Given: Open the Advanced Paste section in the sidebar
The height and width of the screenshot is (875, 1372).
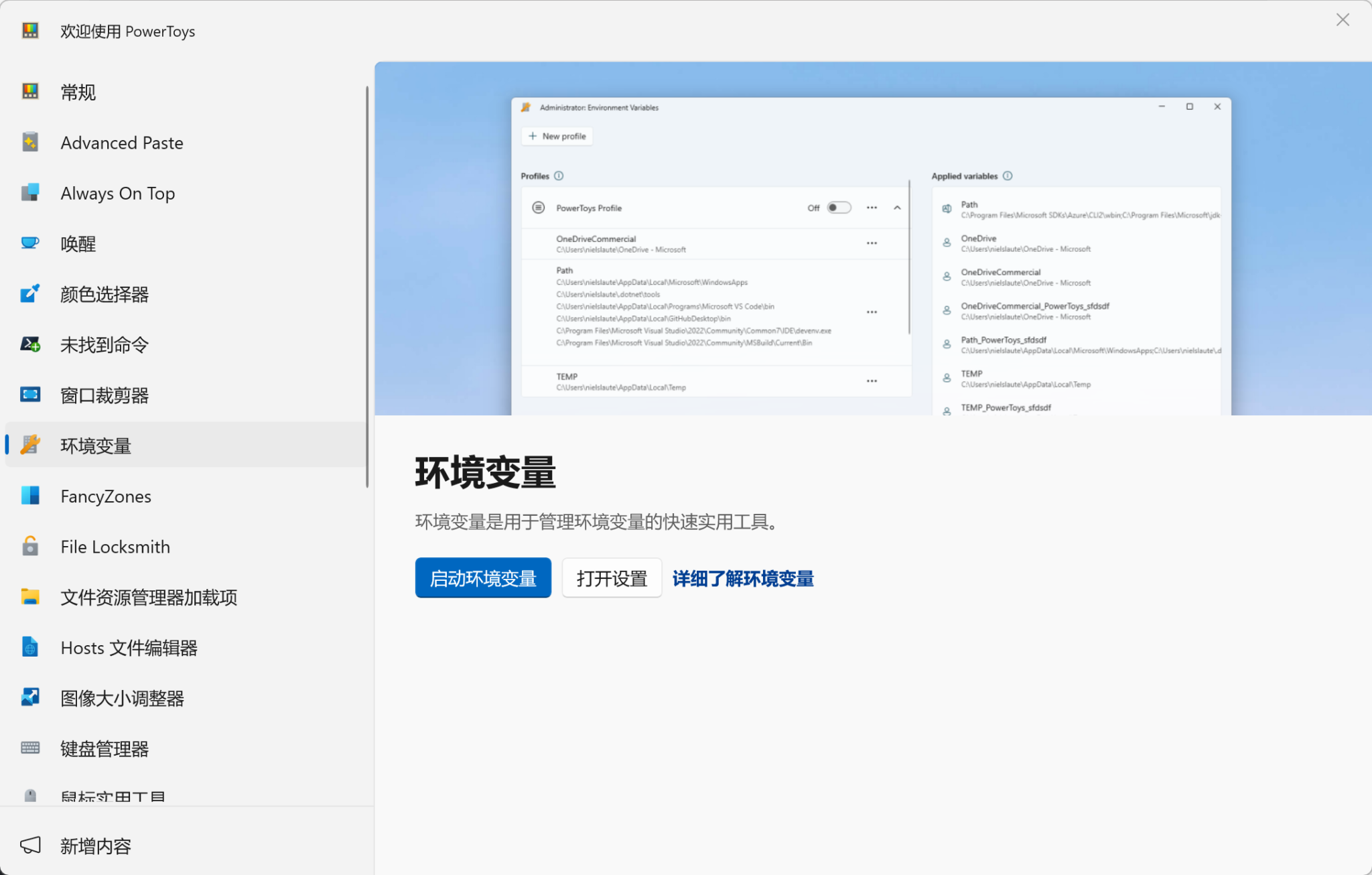Looking at the screenshot, I should coord(121,142).
